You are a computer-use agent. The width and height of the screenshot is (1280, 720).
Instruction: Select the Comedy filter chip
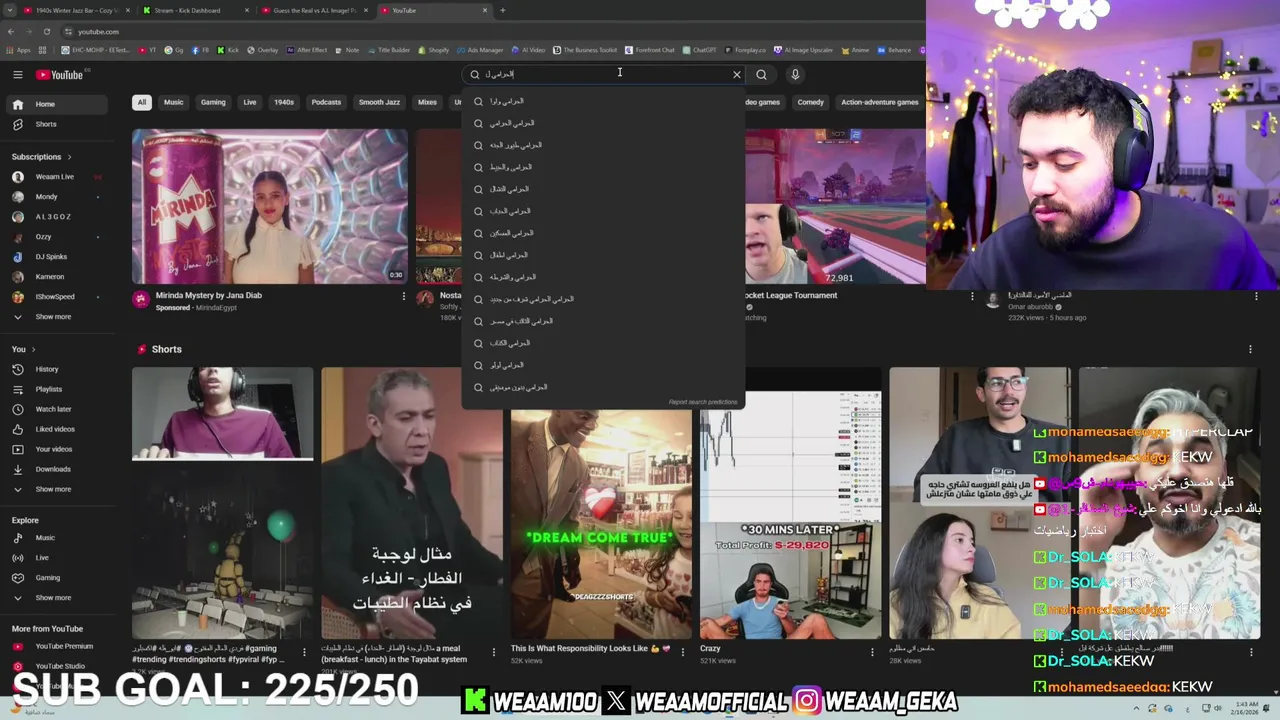[811, 102]
